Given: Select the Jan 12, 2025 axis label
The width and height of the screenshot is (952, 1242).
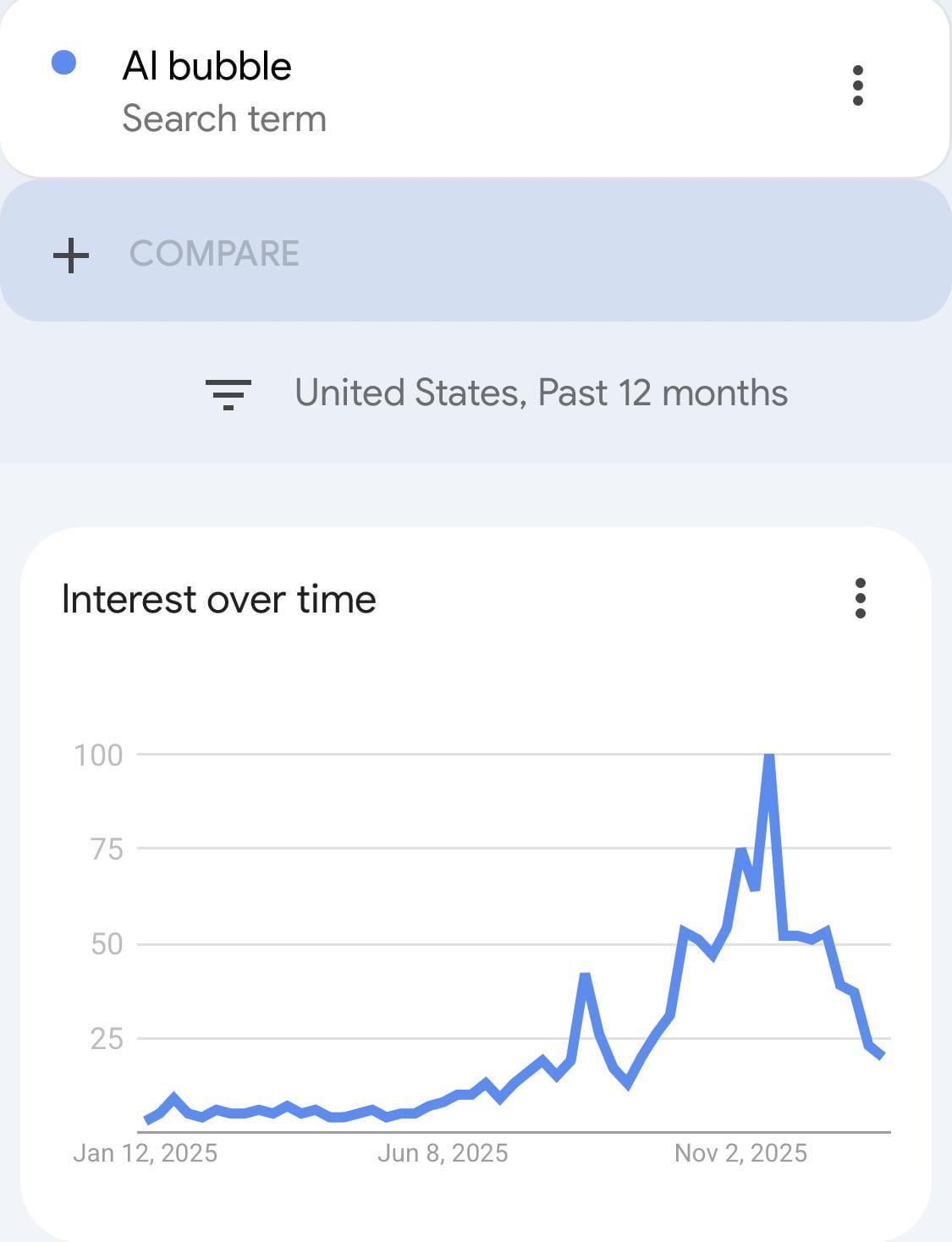Looking at the screenshot, I should (x=145, y=1153).
